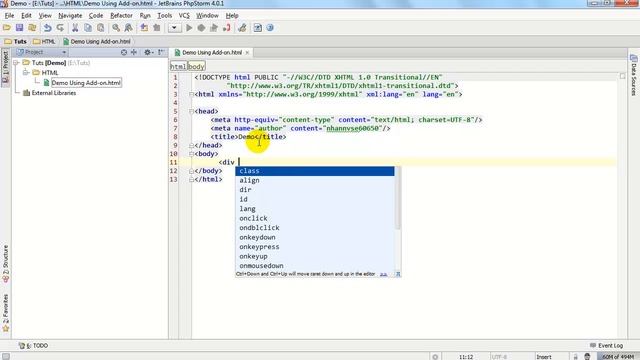Click the Synchronize toolbar icon
The width and height of the screenshot is (640, 360).
(32, 28)
